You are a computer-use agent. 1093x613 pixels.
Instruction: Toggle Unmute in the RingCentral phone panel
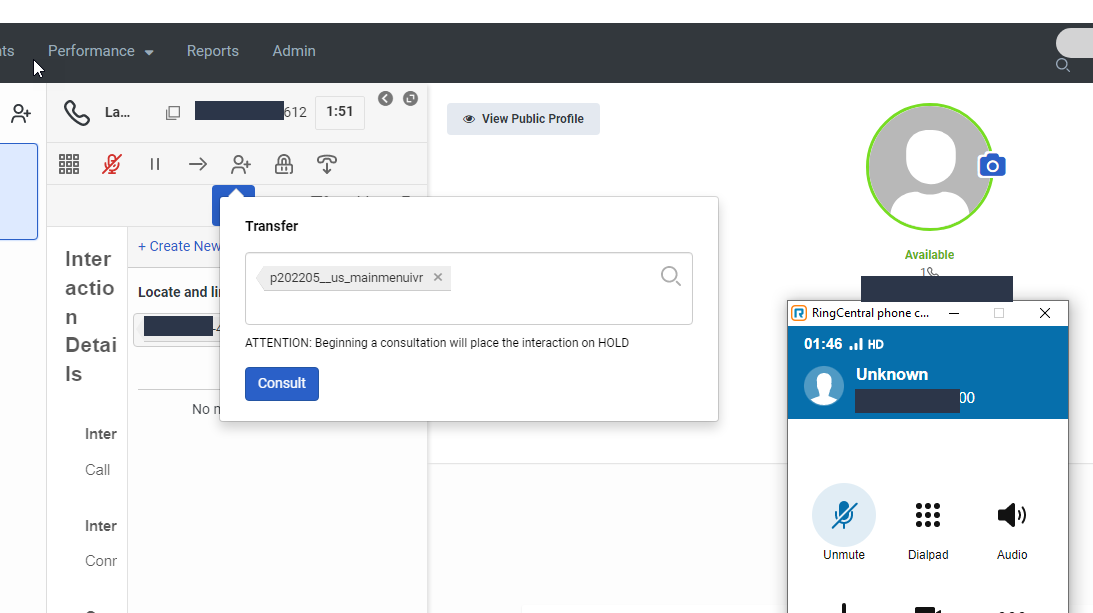[844, 514]
